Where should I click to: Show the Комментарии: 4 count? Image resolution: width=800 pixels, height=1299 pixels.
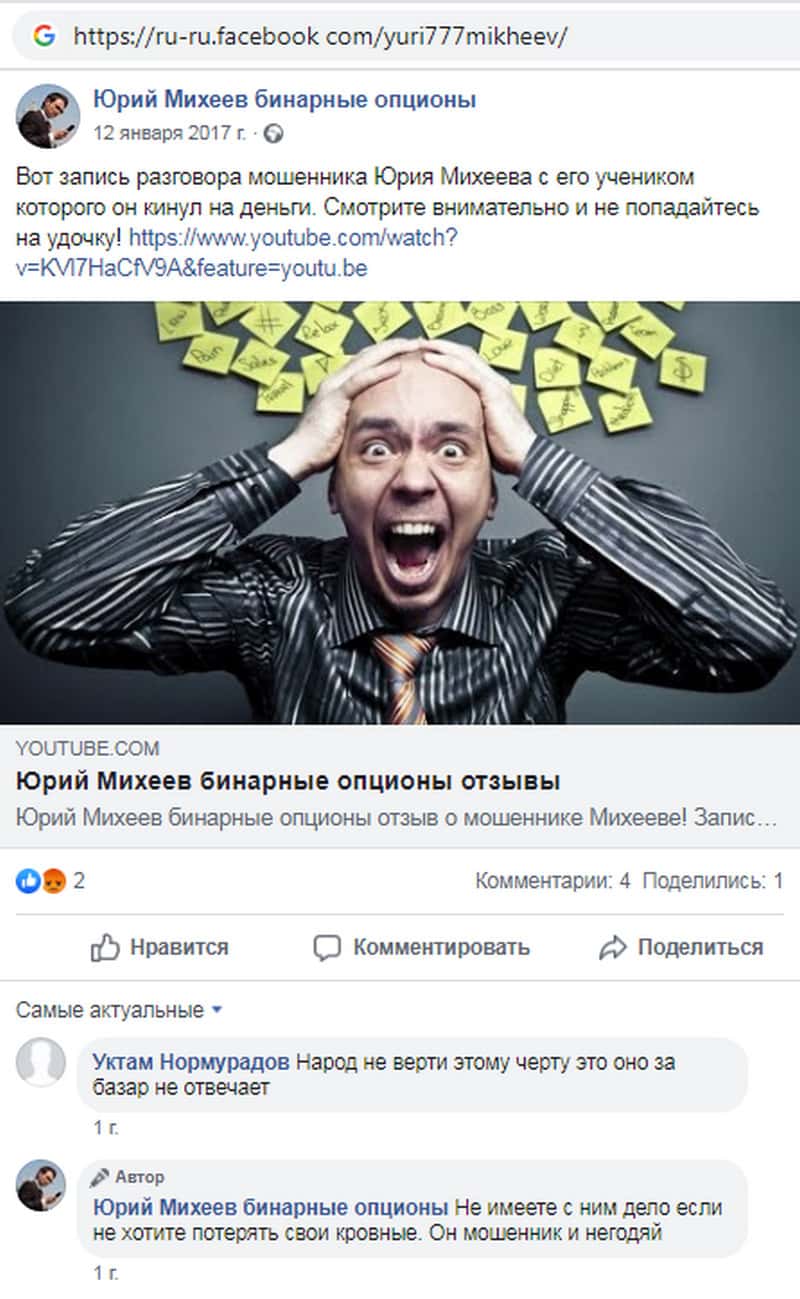click(x=553, y=881)
